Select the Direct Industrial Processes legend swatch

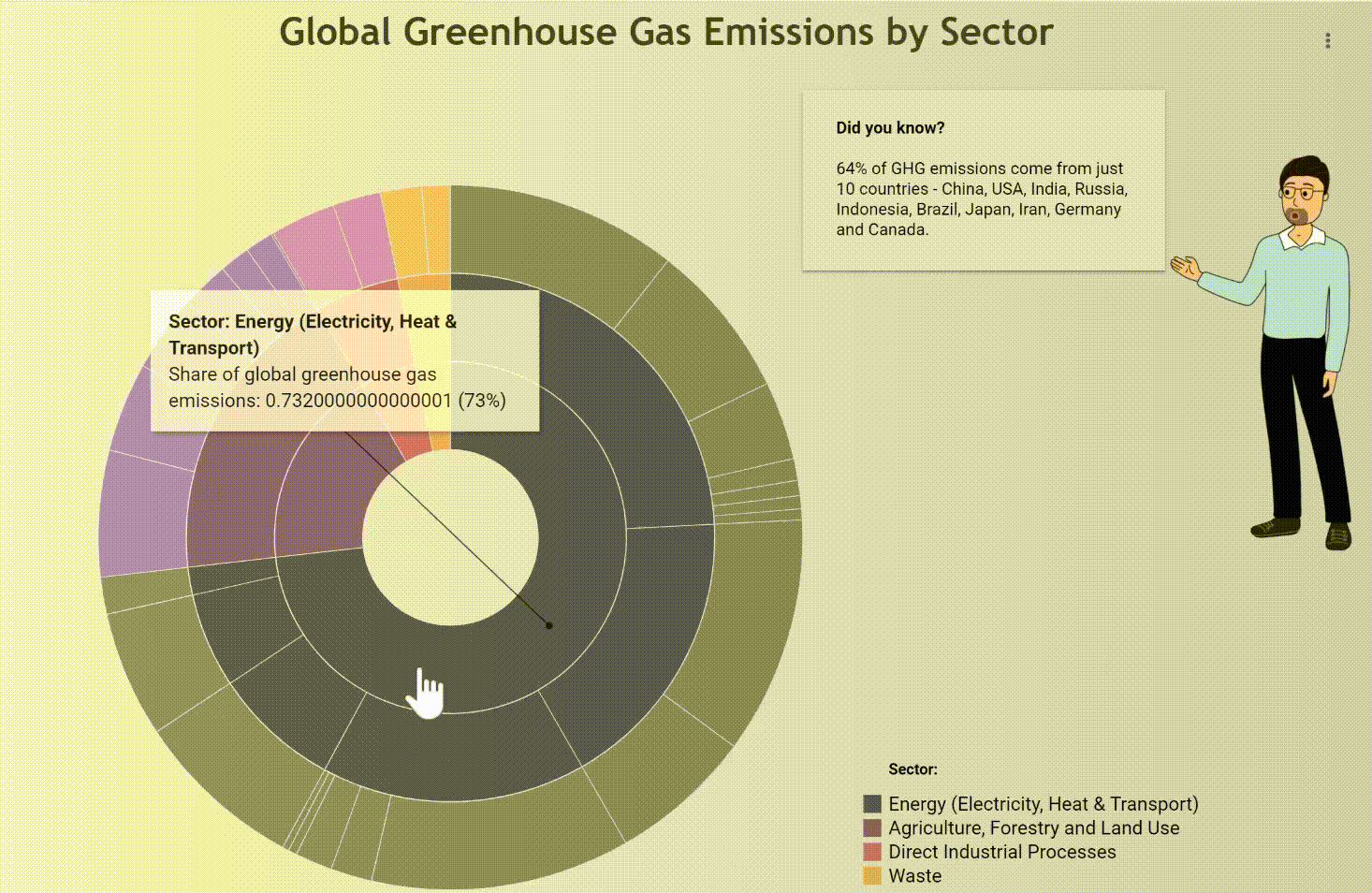click(872, 852)
